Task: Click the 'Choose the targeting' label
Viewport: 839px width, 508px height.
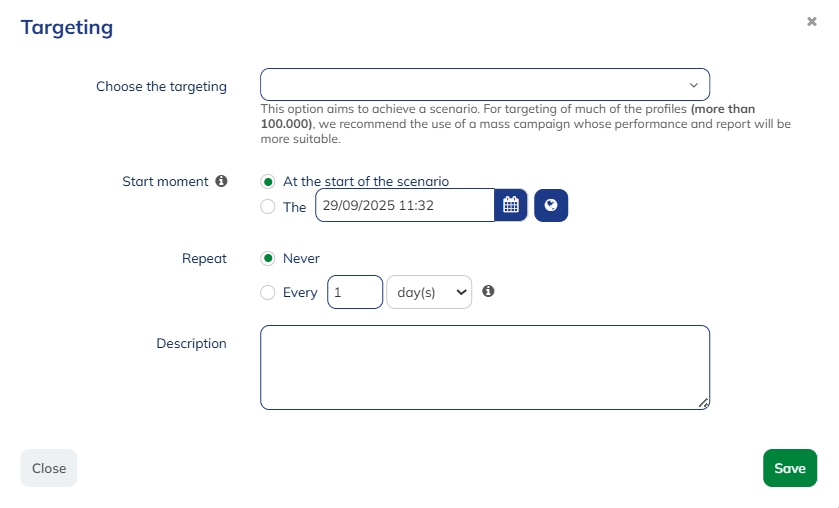Action: pyautogui.click(x=161, y=86)
